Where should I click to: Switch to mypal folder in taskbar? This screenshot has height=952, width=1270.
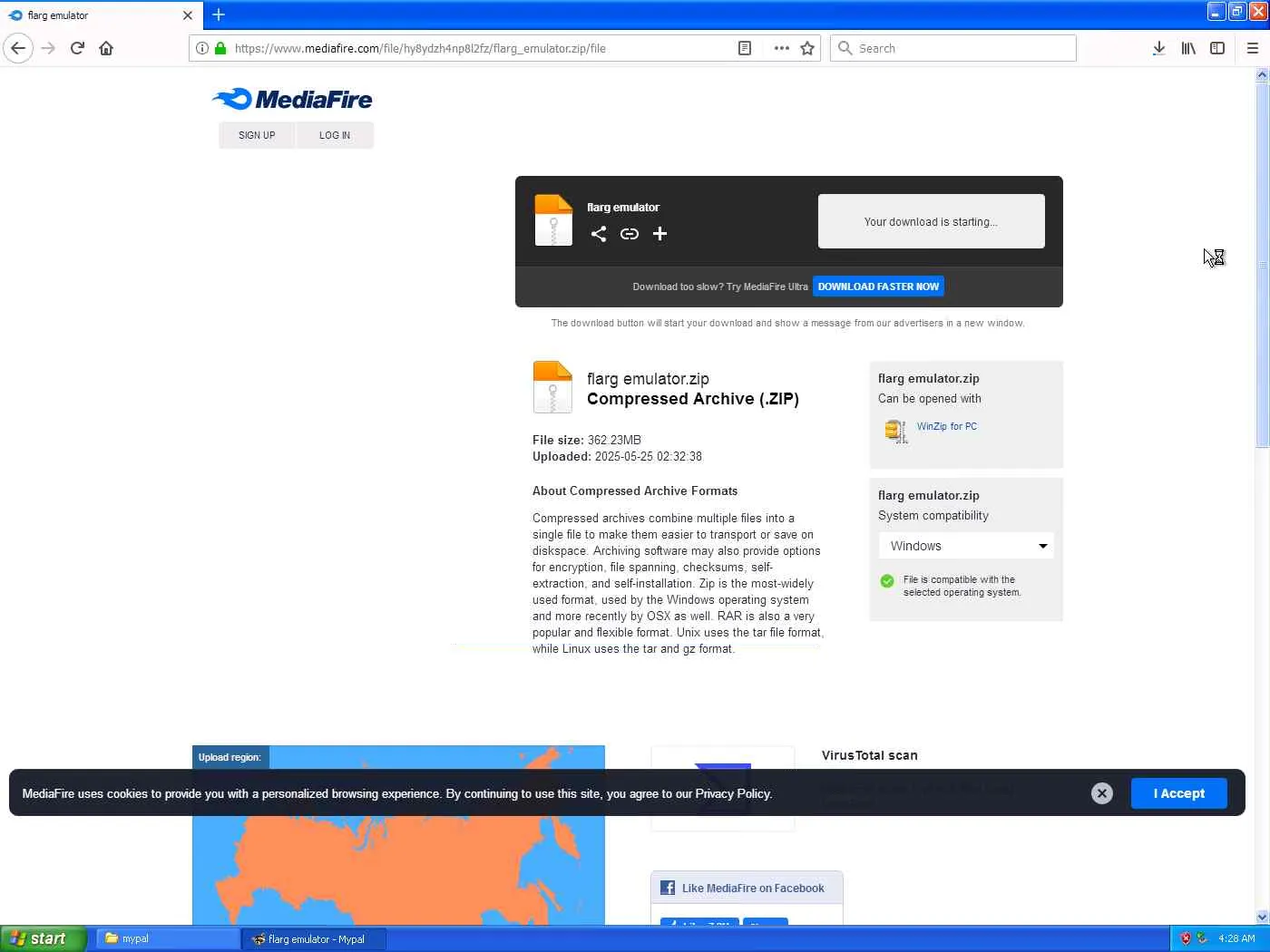tap(169, 938)
